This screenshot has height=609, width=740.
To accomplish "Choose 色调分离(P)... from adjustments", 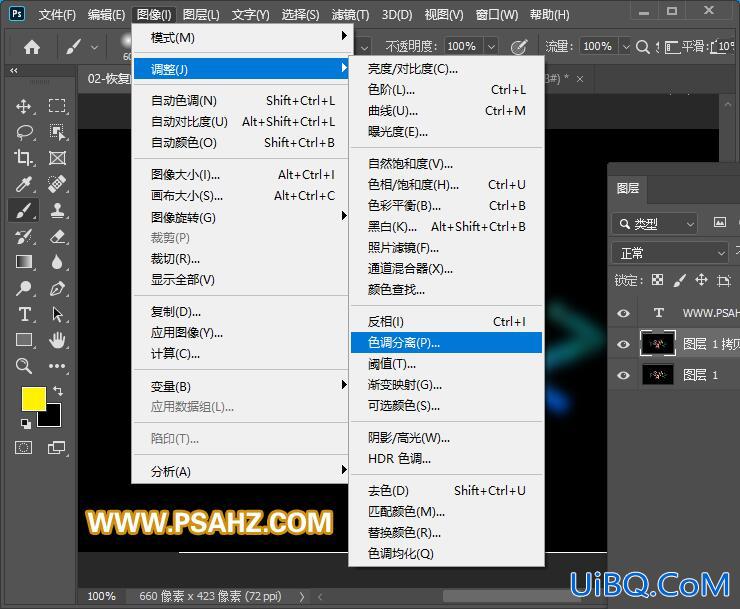I will 446,343.
